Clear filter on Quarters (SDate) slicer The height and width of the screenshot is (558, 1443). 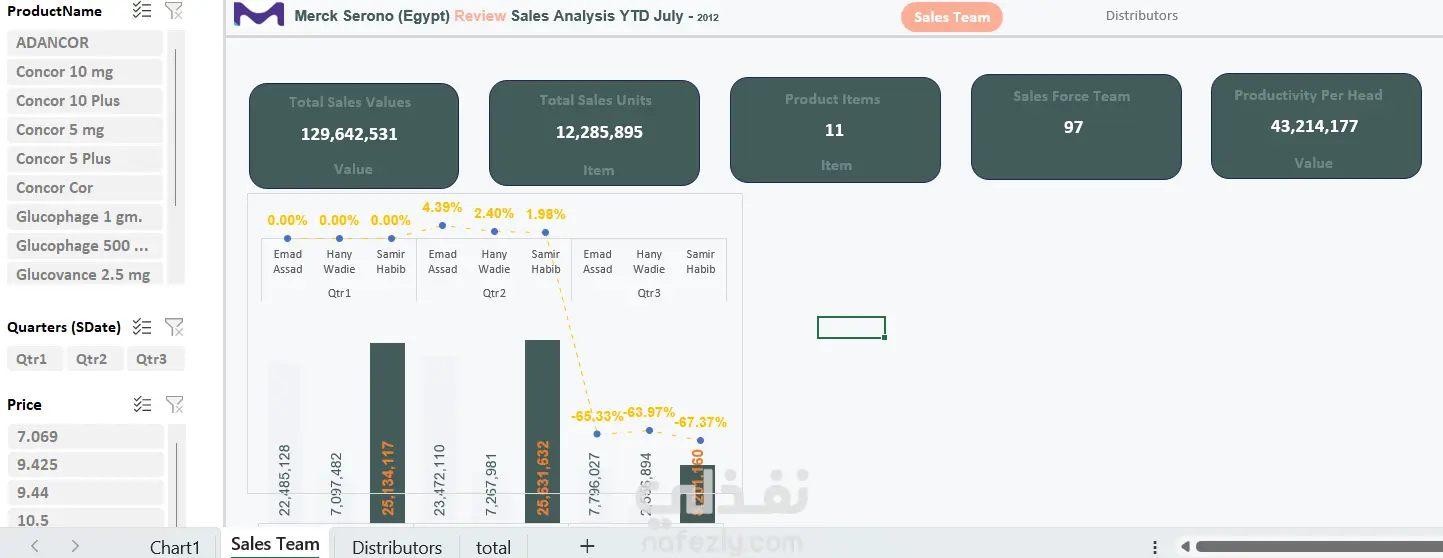174,327
